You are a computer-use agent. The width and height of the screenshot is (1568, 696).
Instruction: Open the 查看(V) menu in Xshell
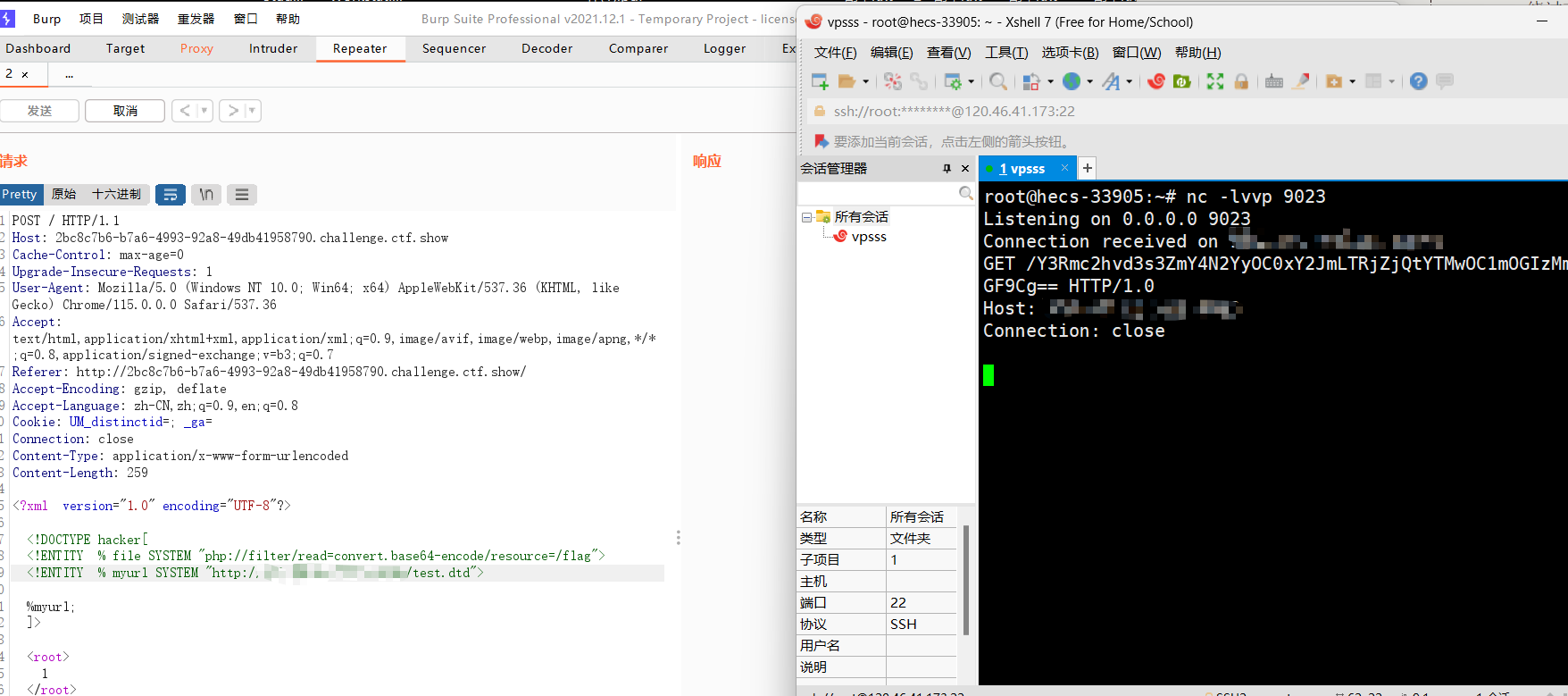948,53
